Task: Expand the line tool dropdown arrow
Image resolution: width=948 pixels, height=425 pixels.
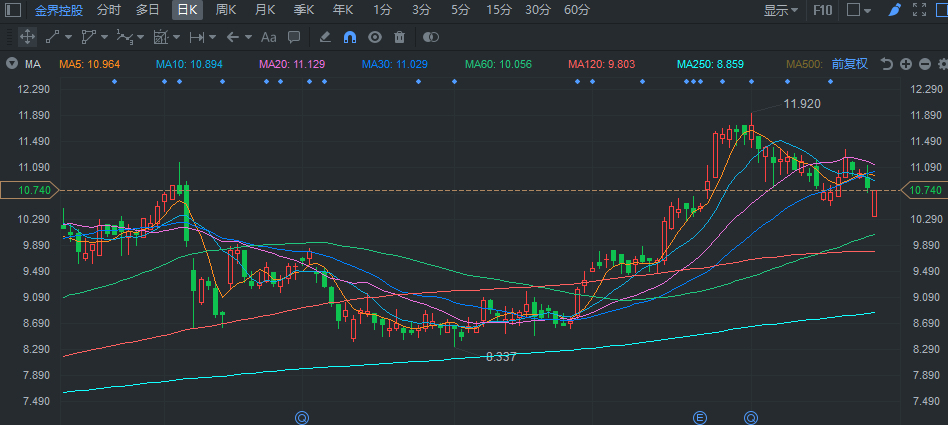Action: (x=68, y=37)
